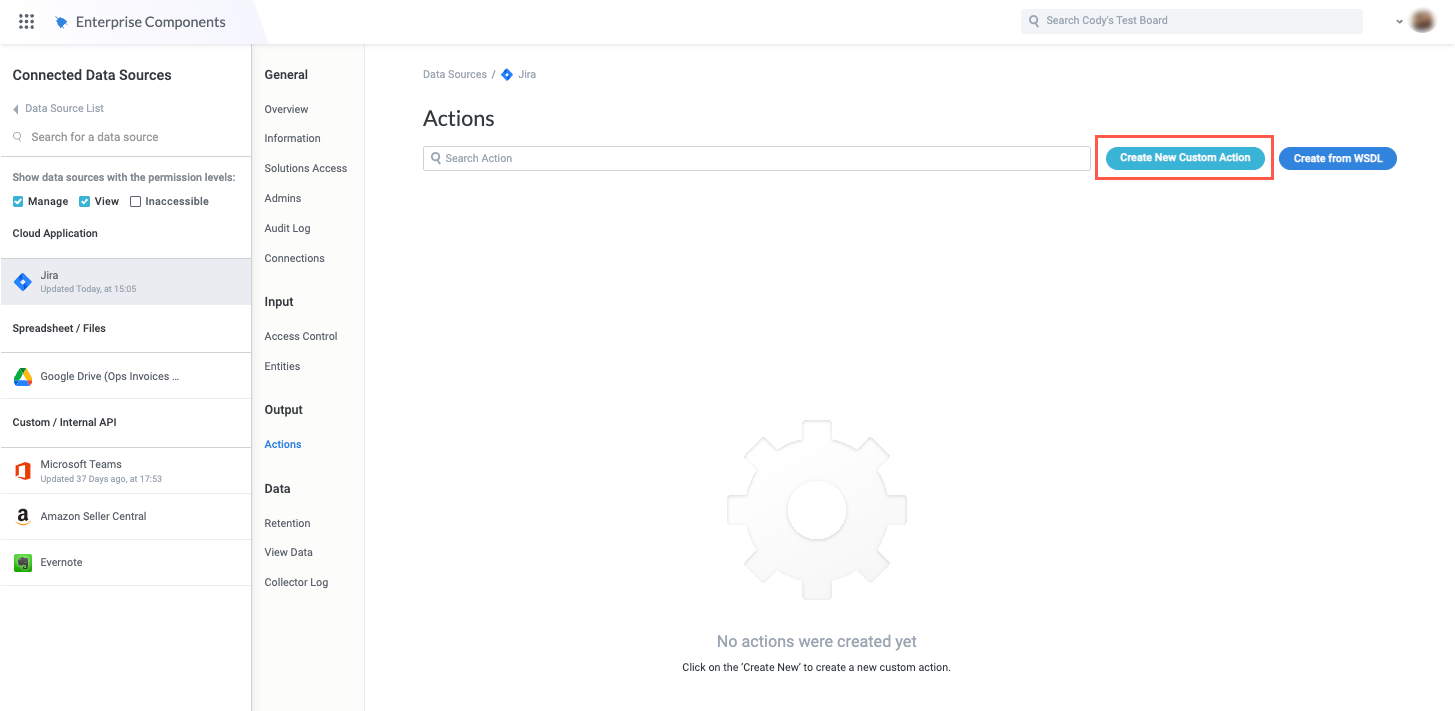Viewport: 1455px width, 711px height.
Task: Collapse back to the Data Source List
Action: [x=56, y=108]
